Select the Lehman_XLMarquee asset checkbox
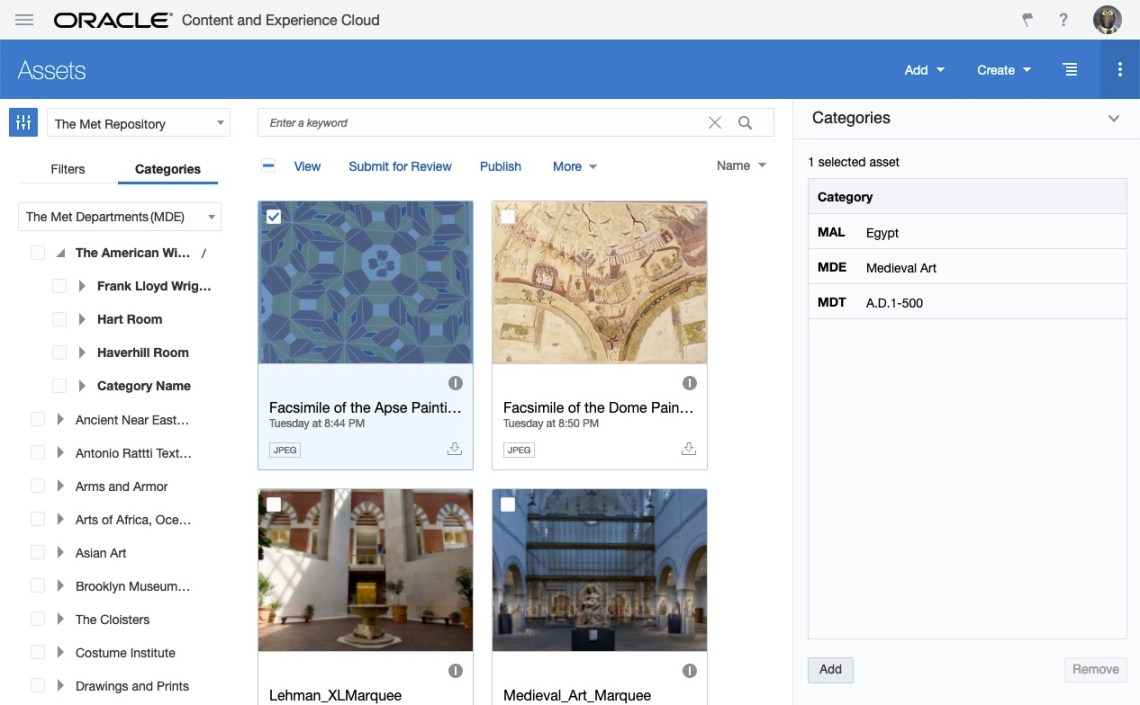This screenshot has height=705, width=1140. pos(274,505)
